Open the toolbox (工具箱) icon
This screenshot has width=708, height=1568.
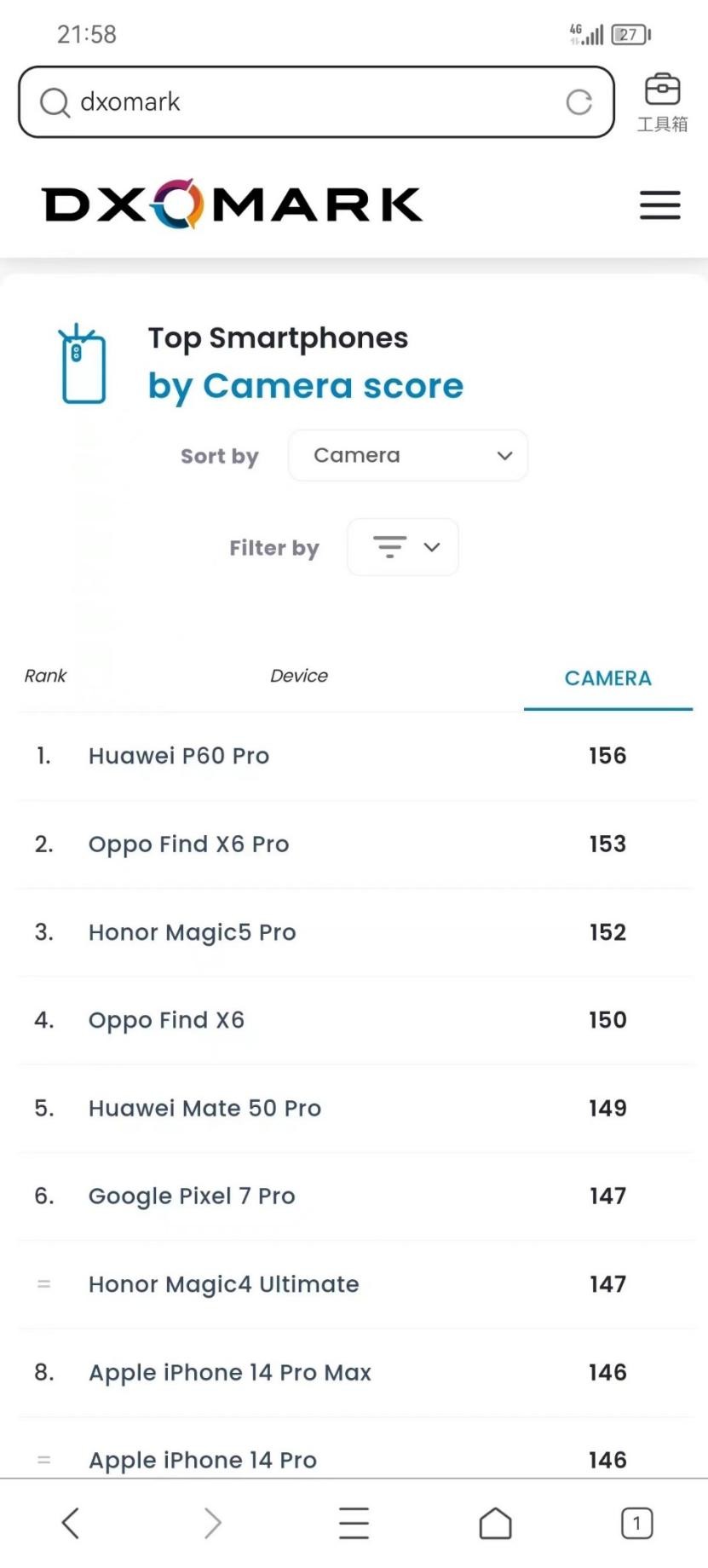pos(662,101)
